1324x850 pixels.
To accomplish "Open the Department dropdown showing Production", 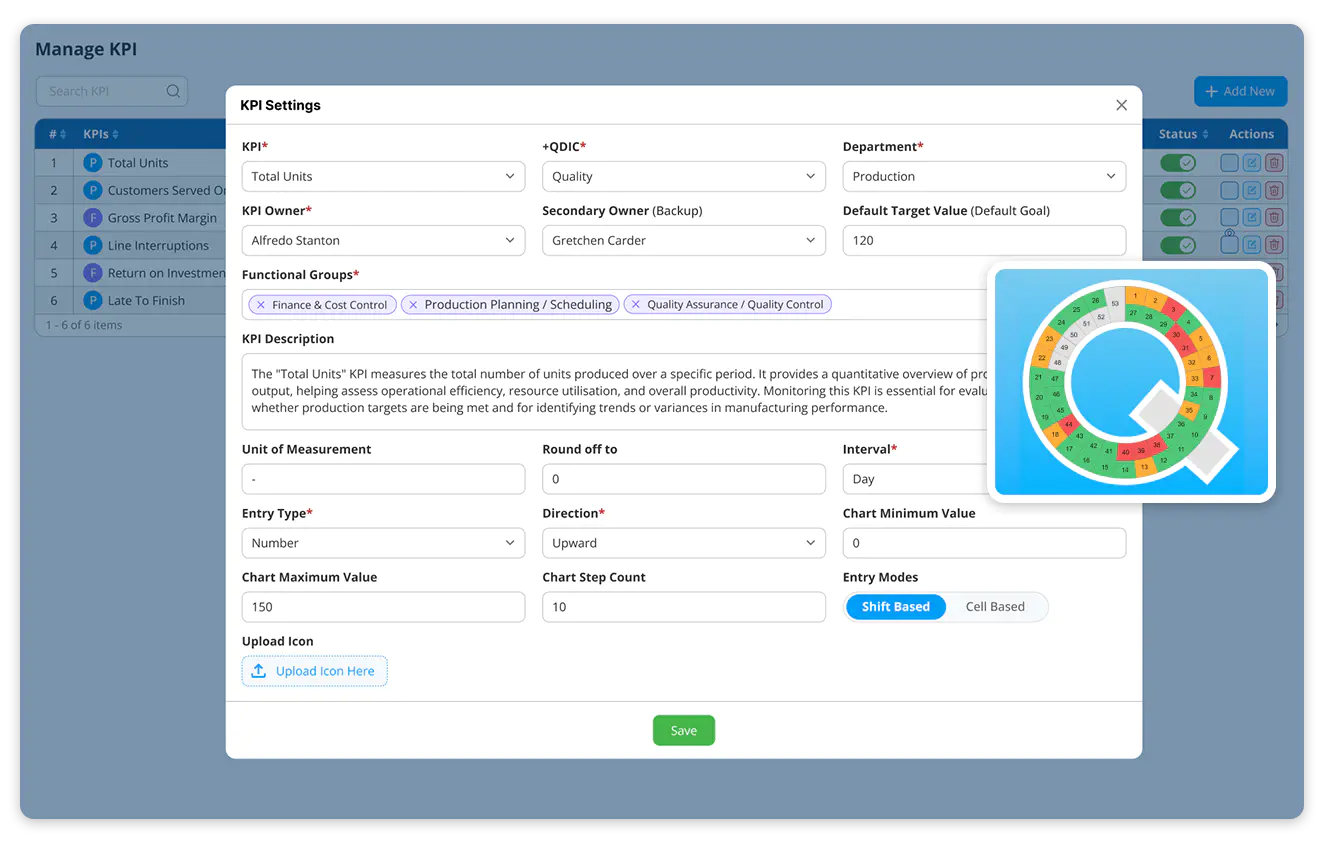I will (x=984, y=176).
